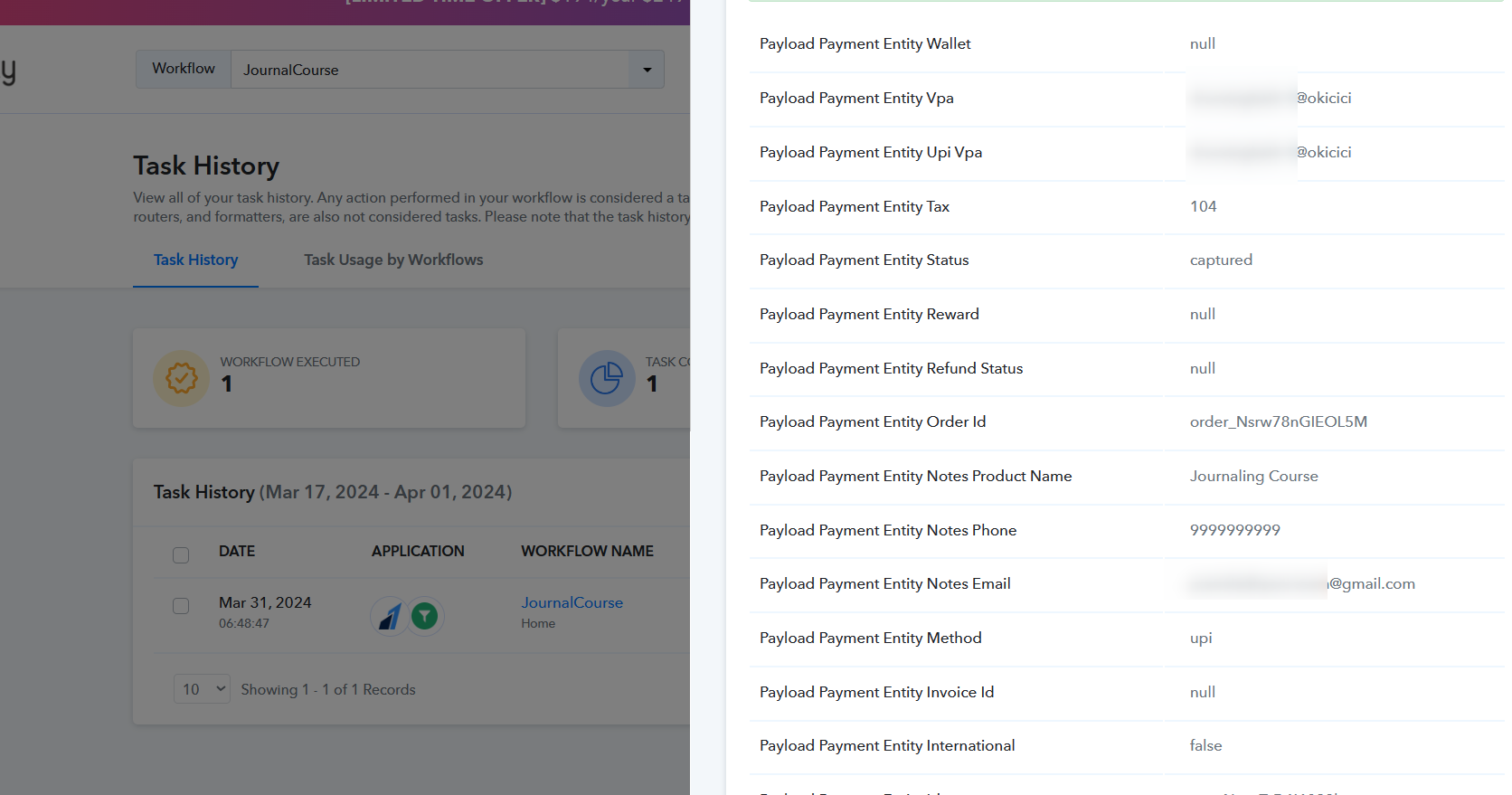Click the green filter icon in task row
This screenshot has width=1512, height=795.
425,616
